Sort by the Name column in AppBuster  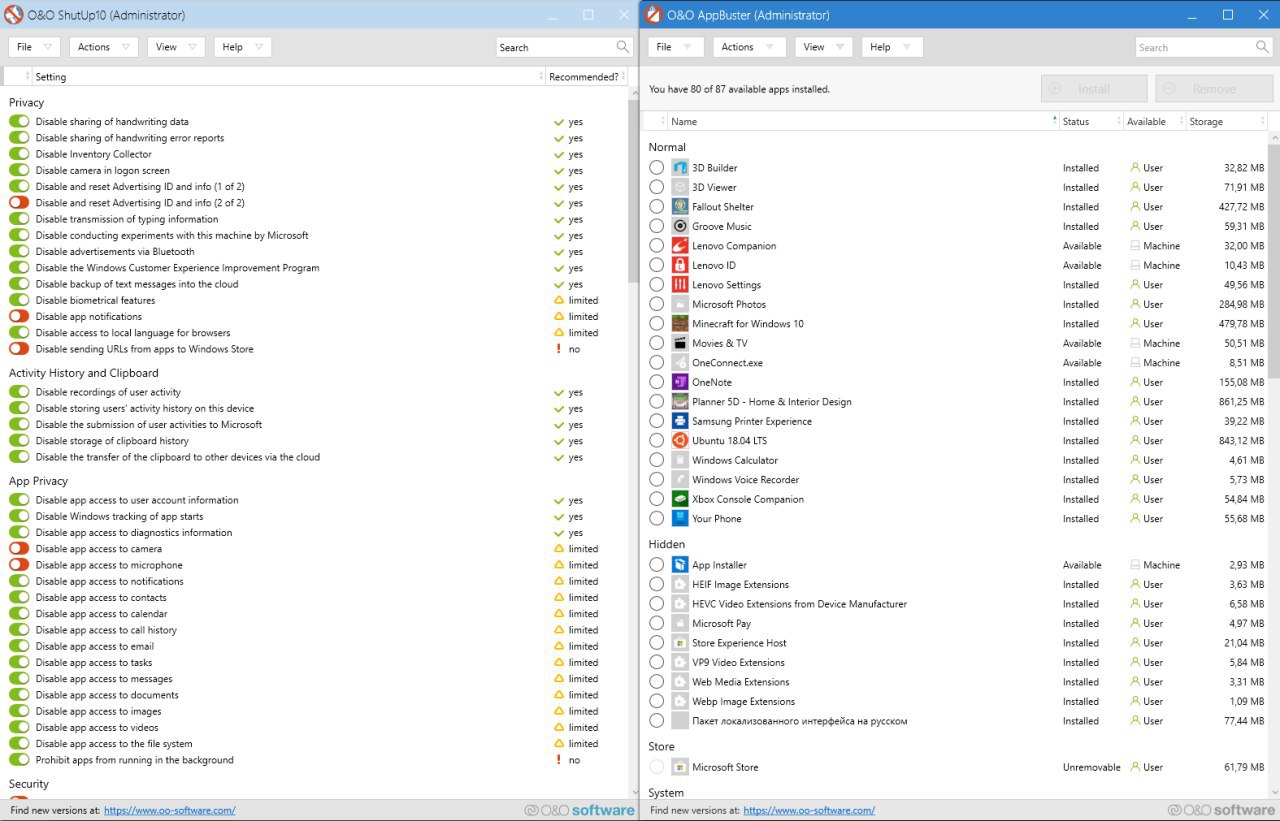(863, 121)
